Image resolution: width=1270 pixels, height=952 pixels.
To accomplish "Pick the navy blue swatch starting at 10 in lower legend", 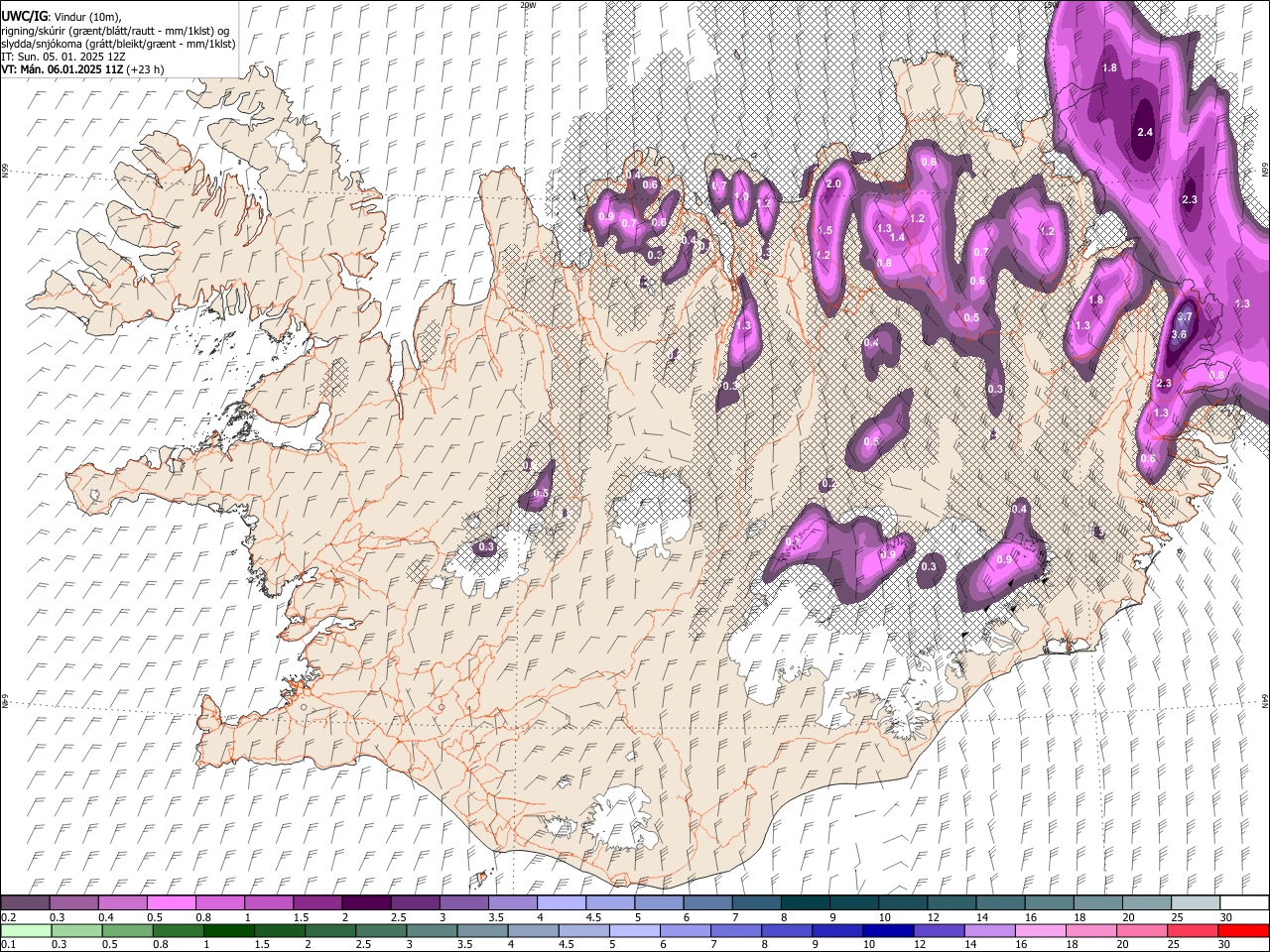I will (x=889, y=931).
